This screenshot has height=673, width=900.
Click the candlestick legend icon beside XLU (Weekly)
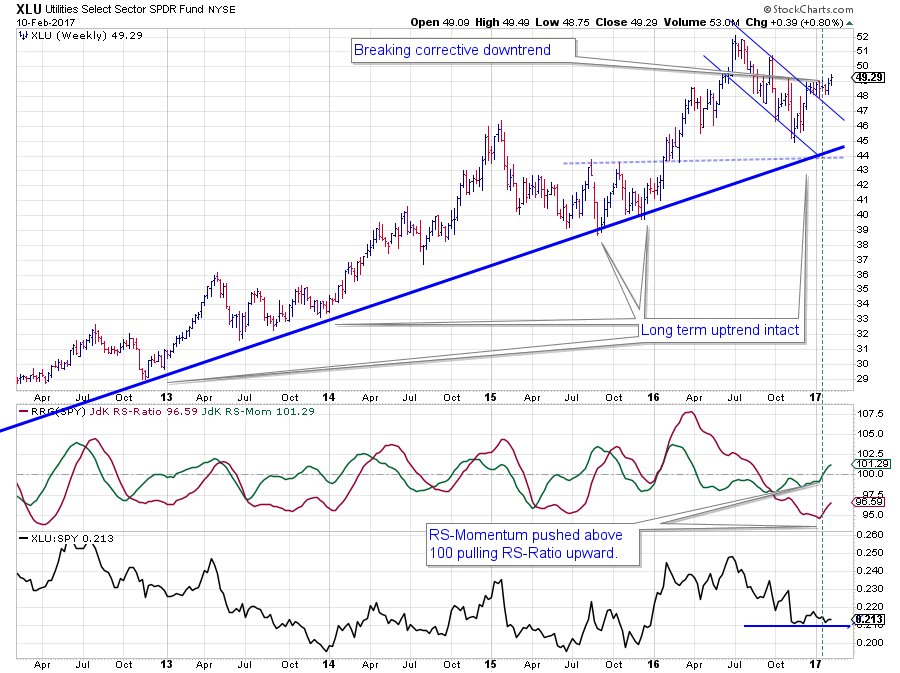[x=23, y=36]
